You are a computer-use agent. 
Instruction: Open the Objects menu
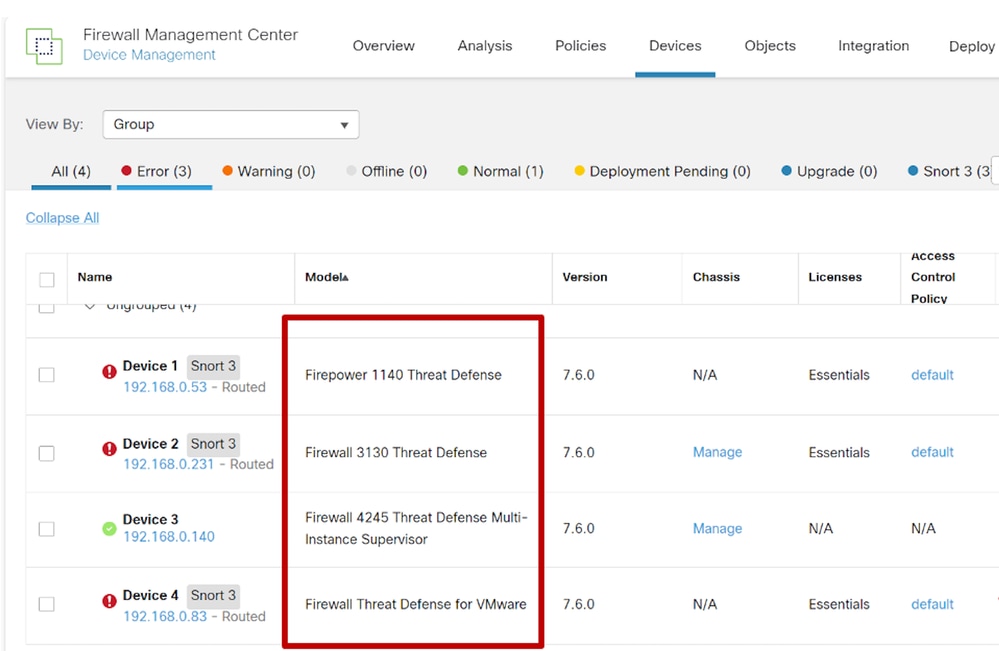tap(770, 46)
